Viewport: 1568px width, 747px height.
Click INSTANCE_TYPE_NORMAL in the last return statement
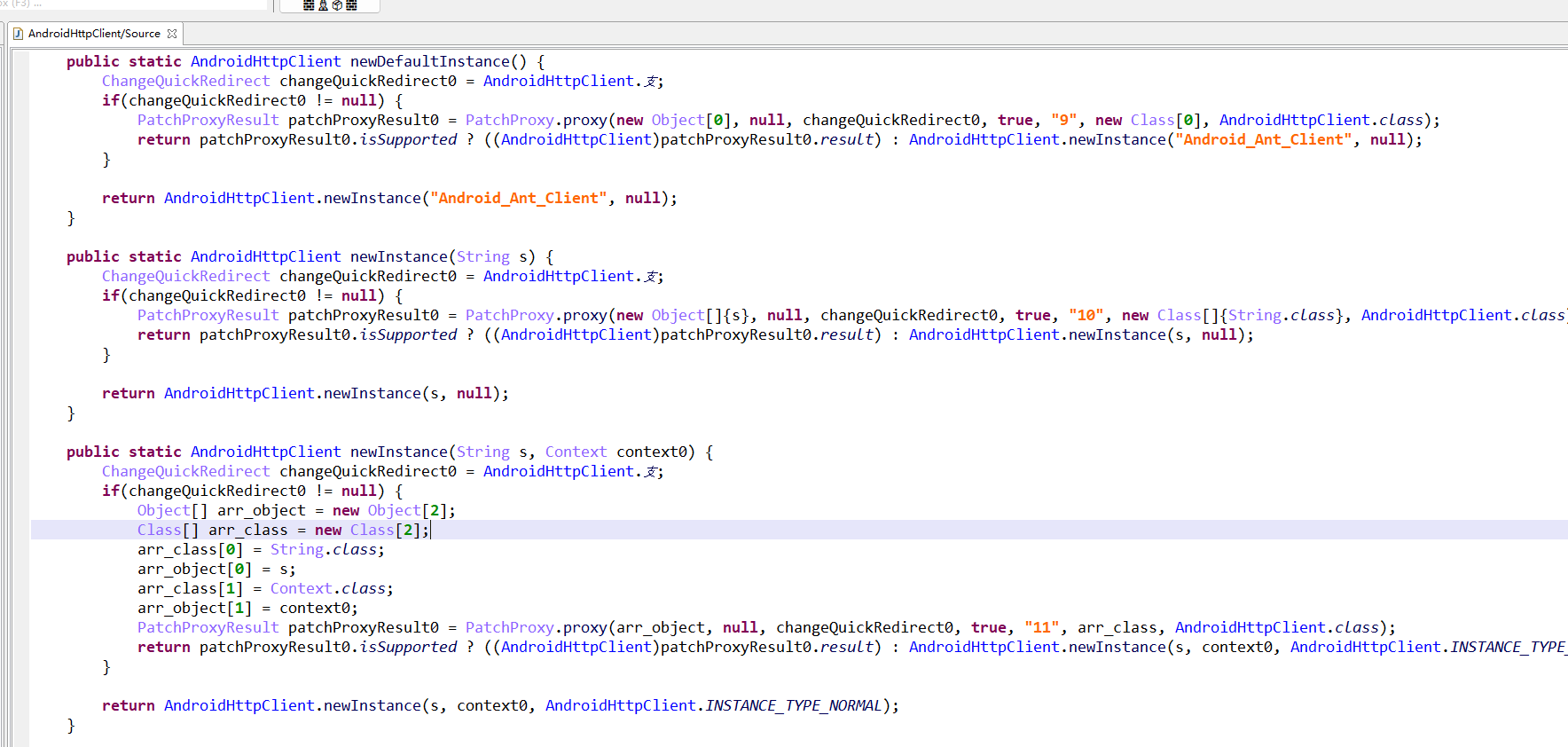[793, 705]
